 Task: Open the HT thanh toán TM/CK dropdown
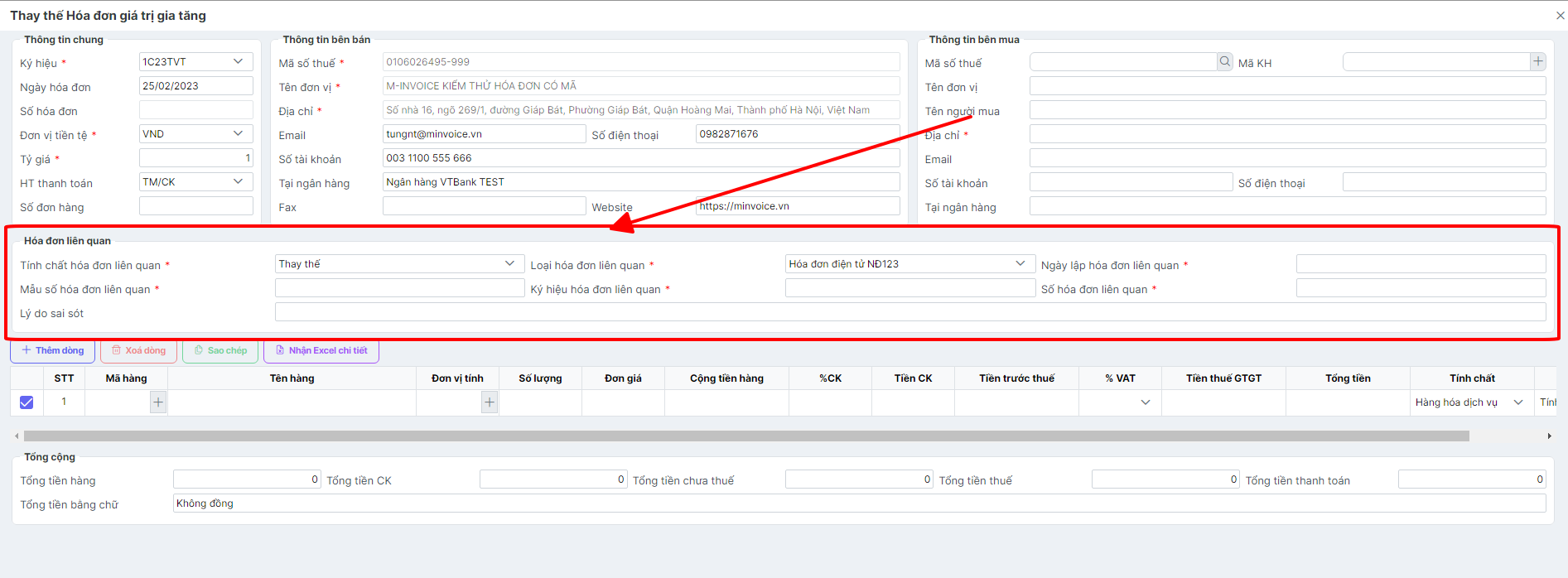click(196, 182)
